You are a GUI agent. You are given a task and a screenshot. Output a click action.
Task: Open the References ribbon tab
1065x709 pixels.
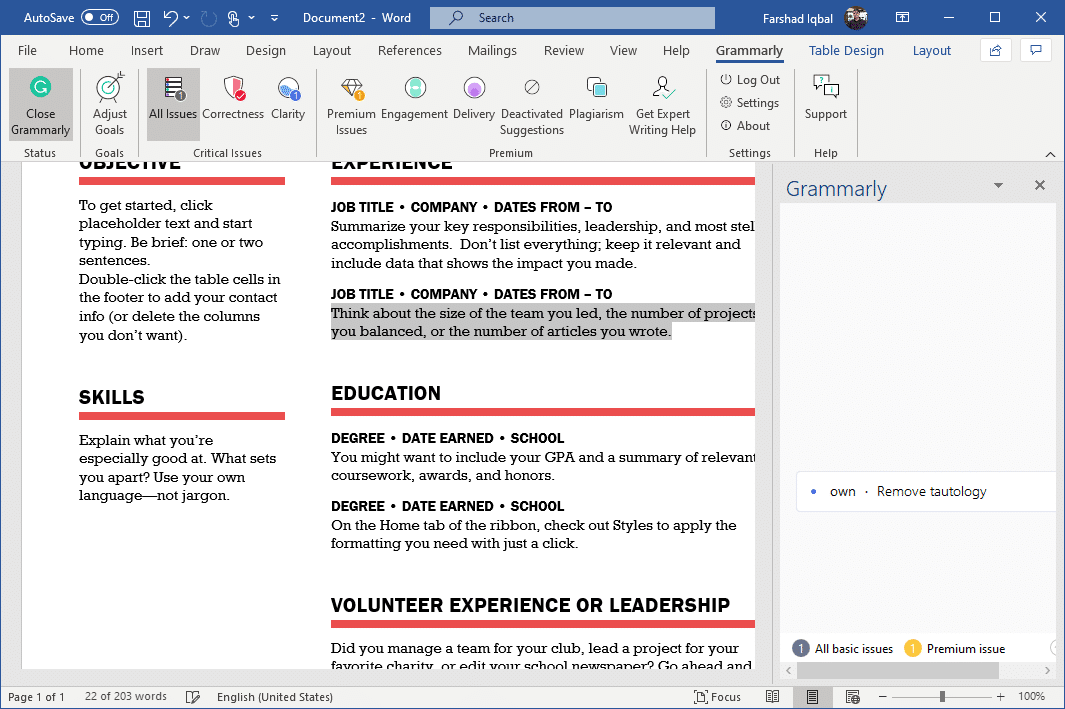pyautogui.click(x=409, y=50)
